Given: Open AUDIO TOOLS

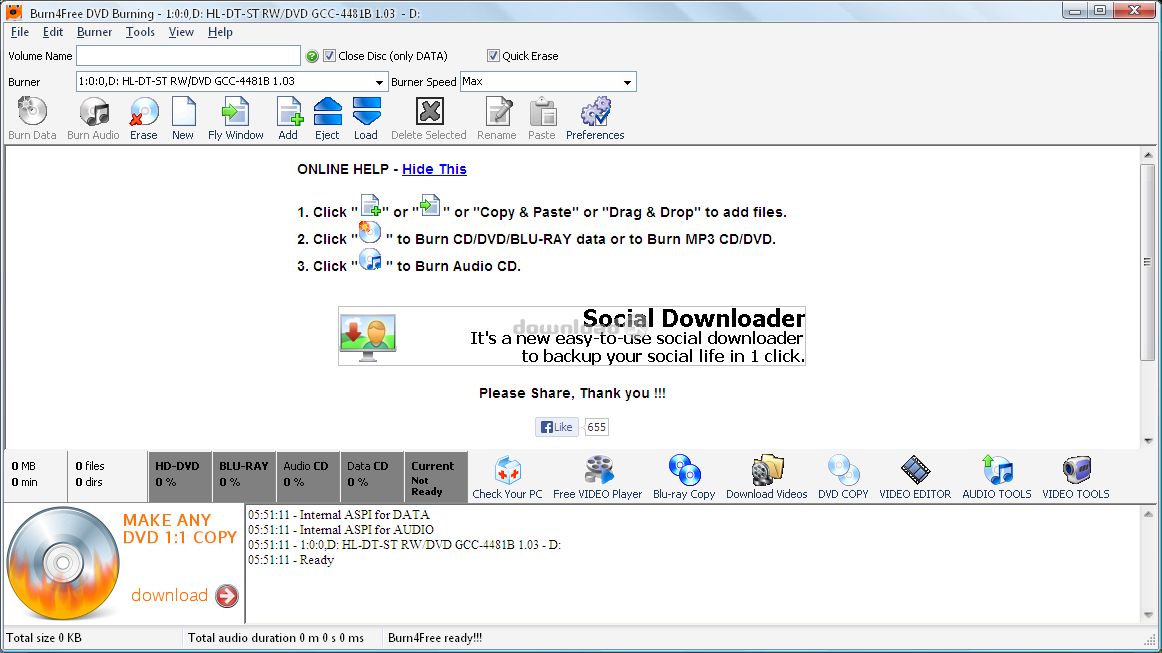Looking at the screenshot, I should coord(997,470).
